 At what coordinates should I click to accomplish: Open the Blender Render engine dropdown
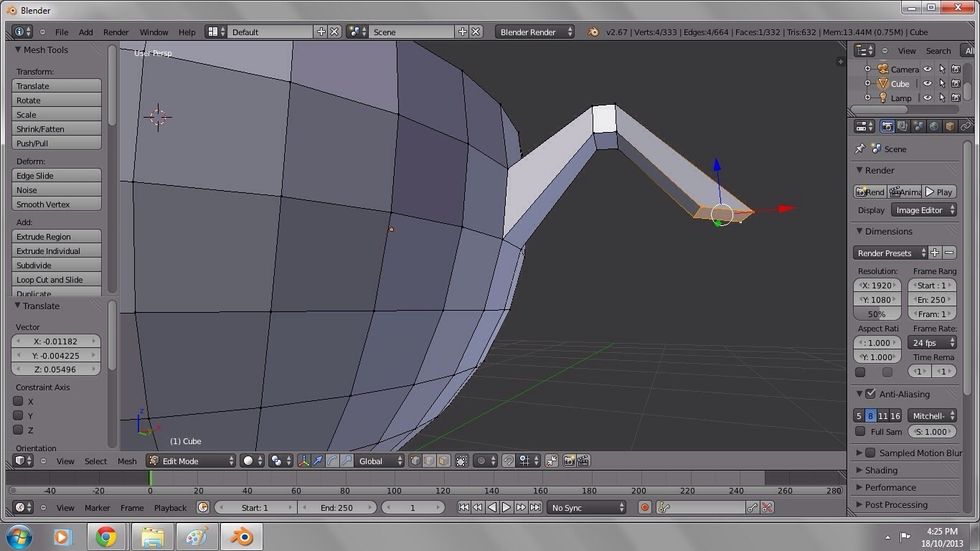pos(535,32)
